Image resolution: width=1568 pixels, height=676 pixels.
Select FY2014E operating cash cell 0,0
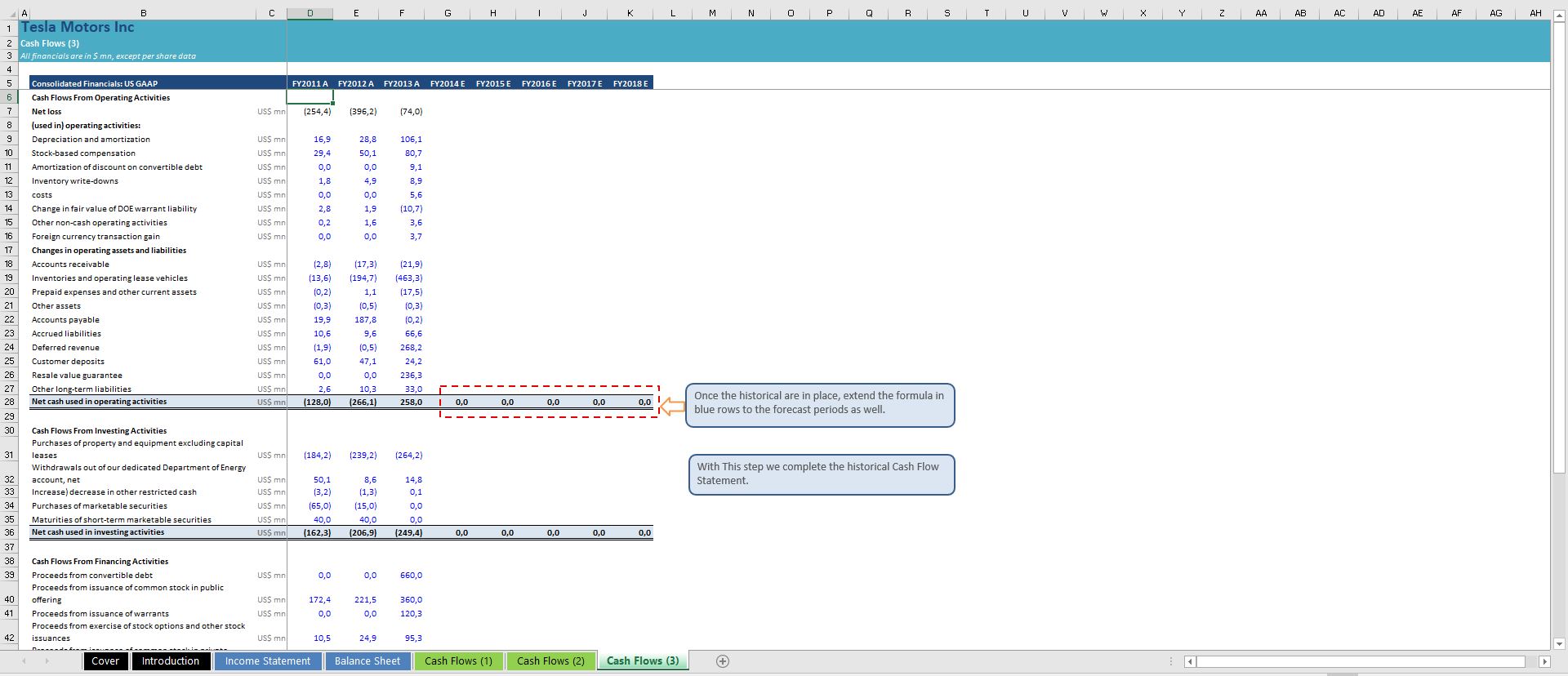click(x=448, y=402)
